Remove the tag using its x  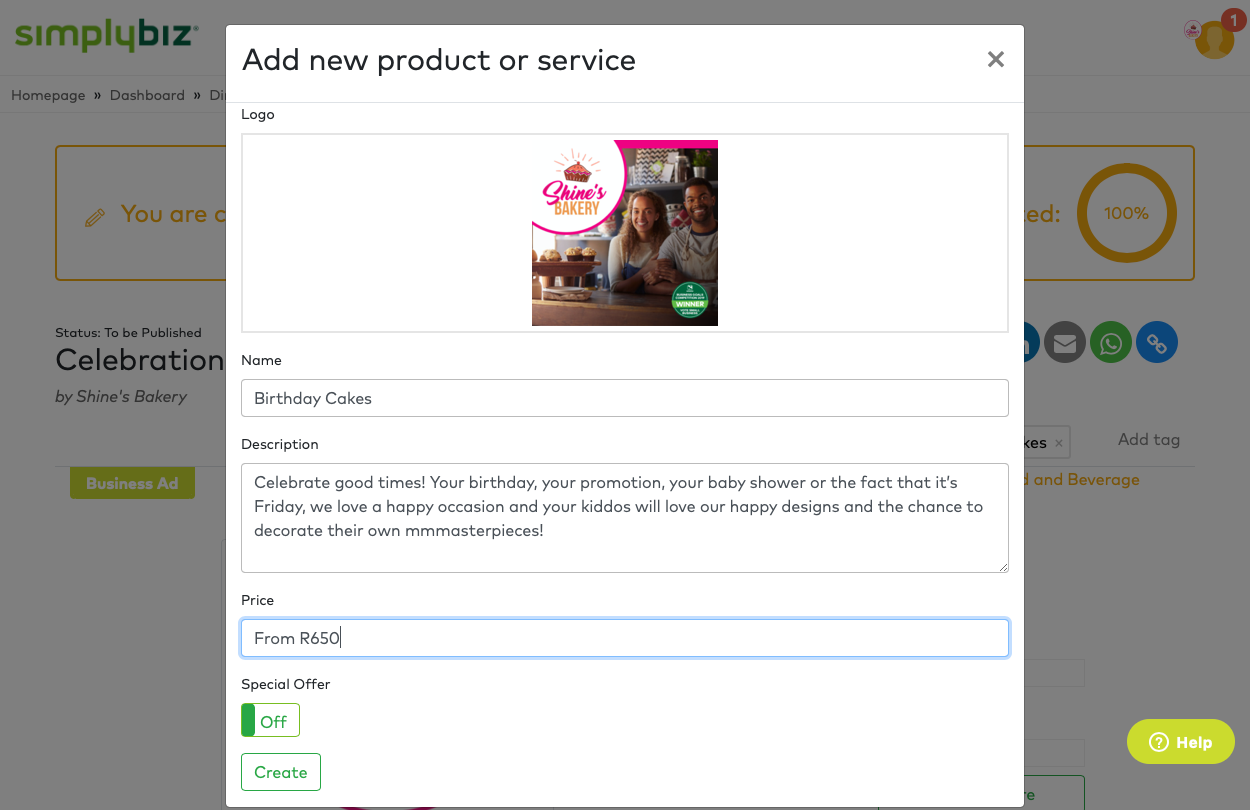1059,442
